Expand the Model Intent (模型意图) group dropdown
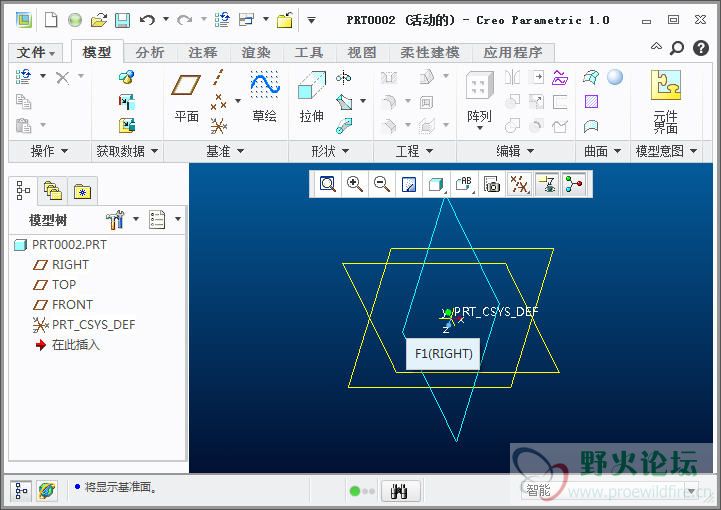Viewport: 721px width, 510px height. pyautogui.click(x=666, y=151)
